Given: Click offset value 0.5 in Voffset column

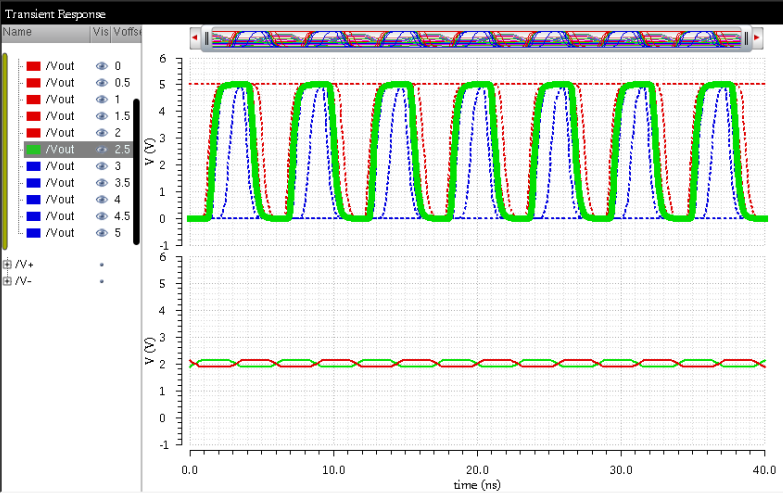Looking at the screenshot, I should click(x=122, y=82).
